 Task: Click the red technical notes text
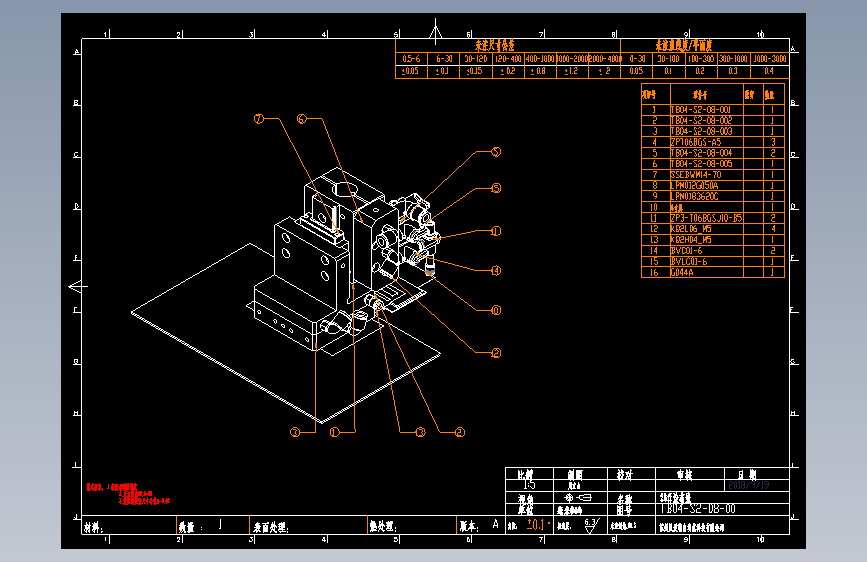[128, 494]
